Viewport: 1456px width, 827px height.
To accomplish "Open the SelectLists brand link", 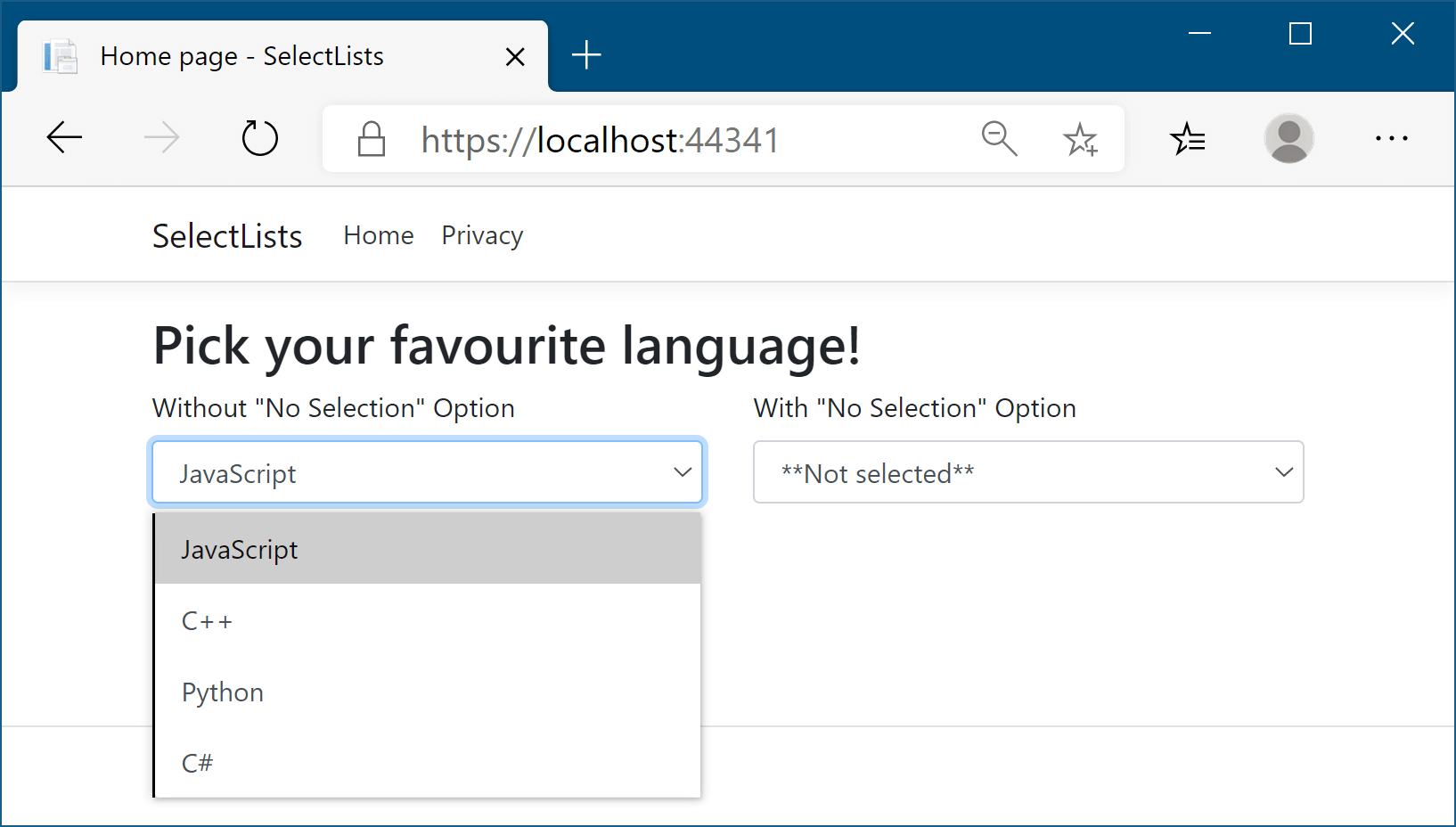I will pos(227,236).
